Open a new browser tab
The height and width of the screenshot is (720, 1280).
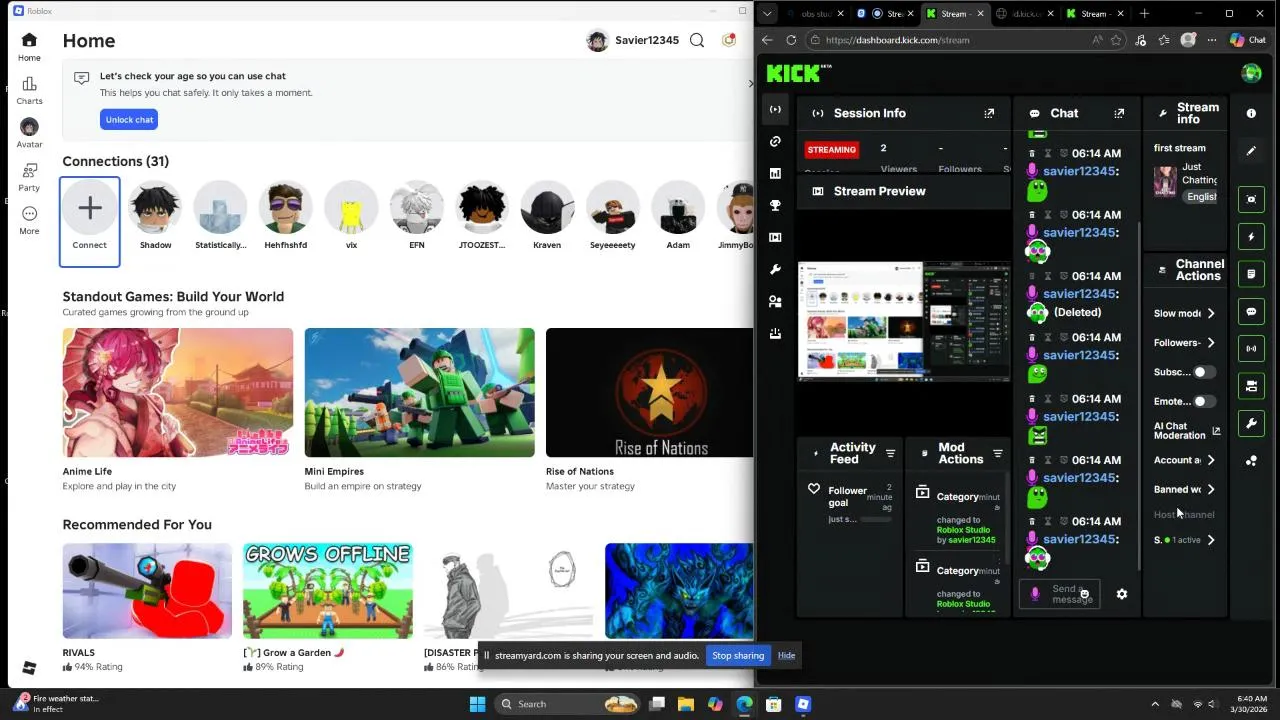click(1144, 14)
